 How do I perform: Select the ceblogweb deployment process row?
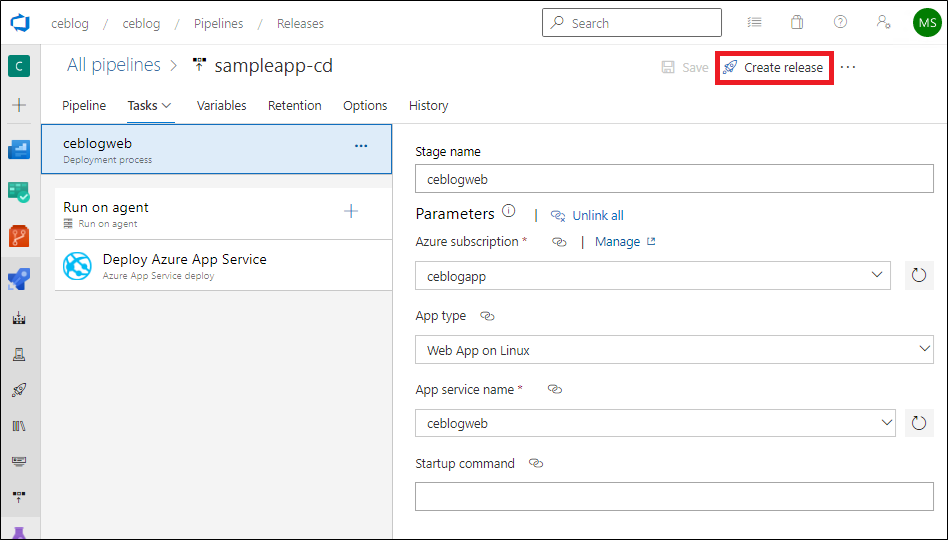(x=216, y=149)
